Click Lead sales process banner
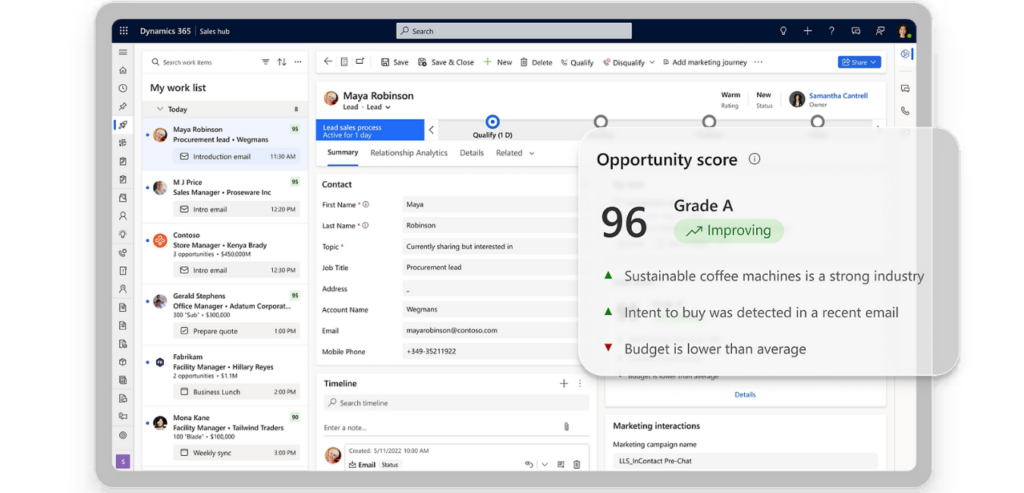Image resolution: width=1024 pixels, height=493 pixels. pos(370,130)
